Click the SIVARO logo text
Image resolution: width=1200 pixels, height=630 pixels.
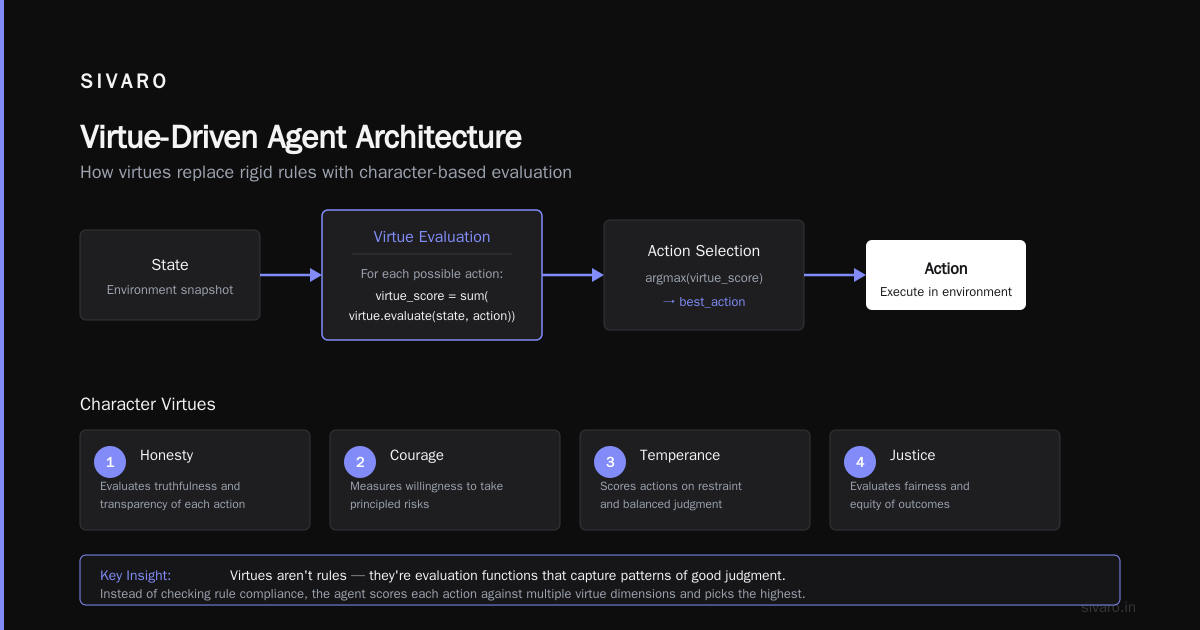[124, 82]
